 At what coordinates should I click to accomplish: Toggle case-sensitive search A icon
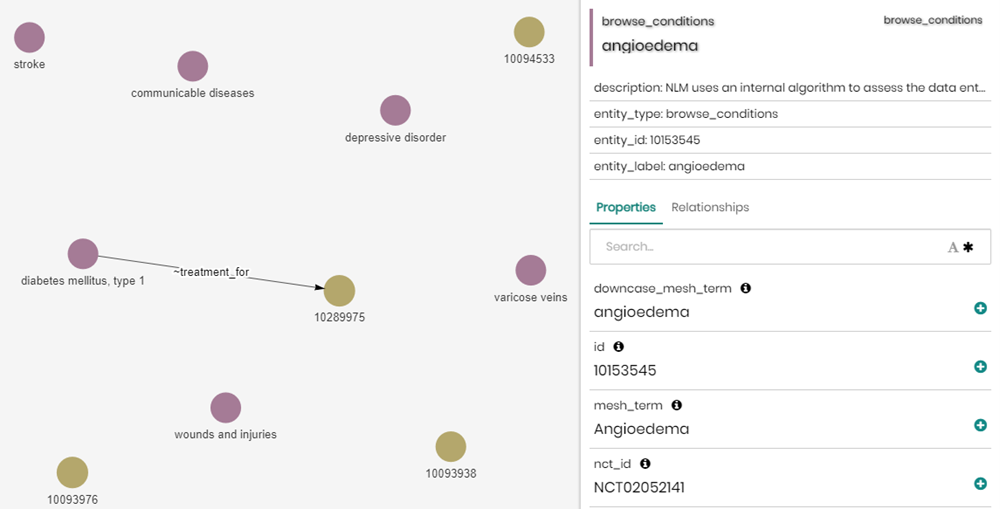953,247
